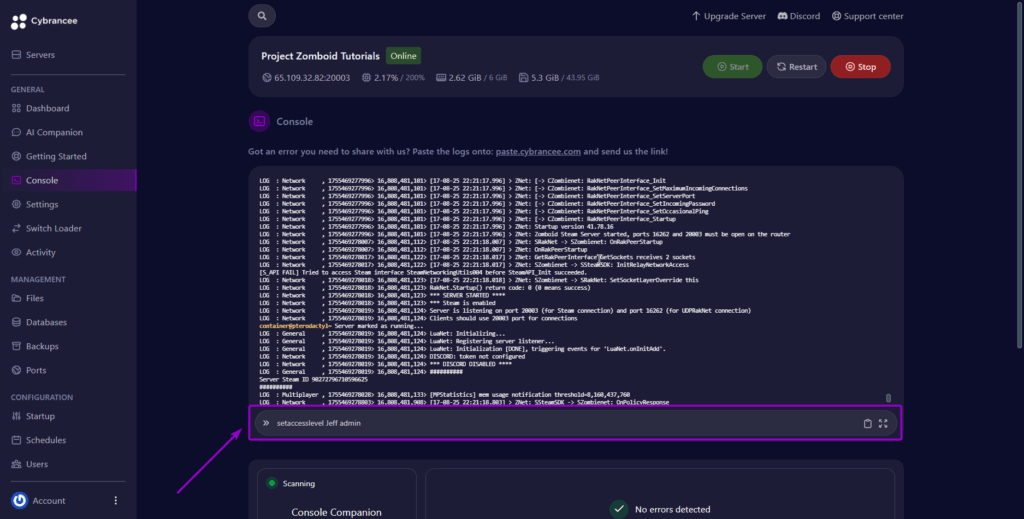Viewport: 1024px width, 519px height.
Task: Click the "Server Steam ID" log line
Action: (x=313, y=379)
